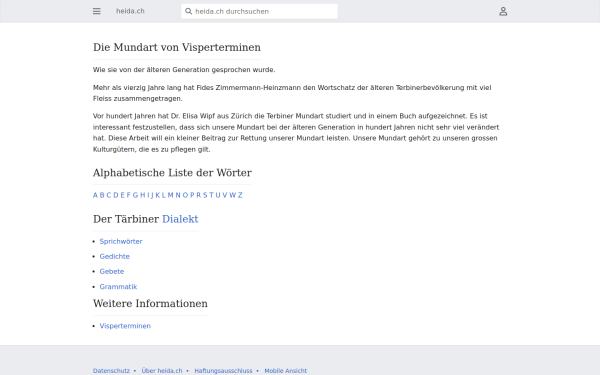600x375 pixels.
Task: Open letter R word list
Action: click(199, 195)
